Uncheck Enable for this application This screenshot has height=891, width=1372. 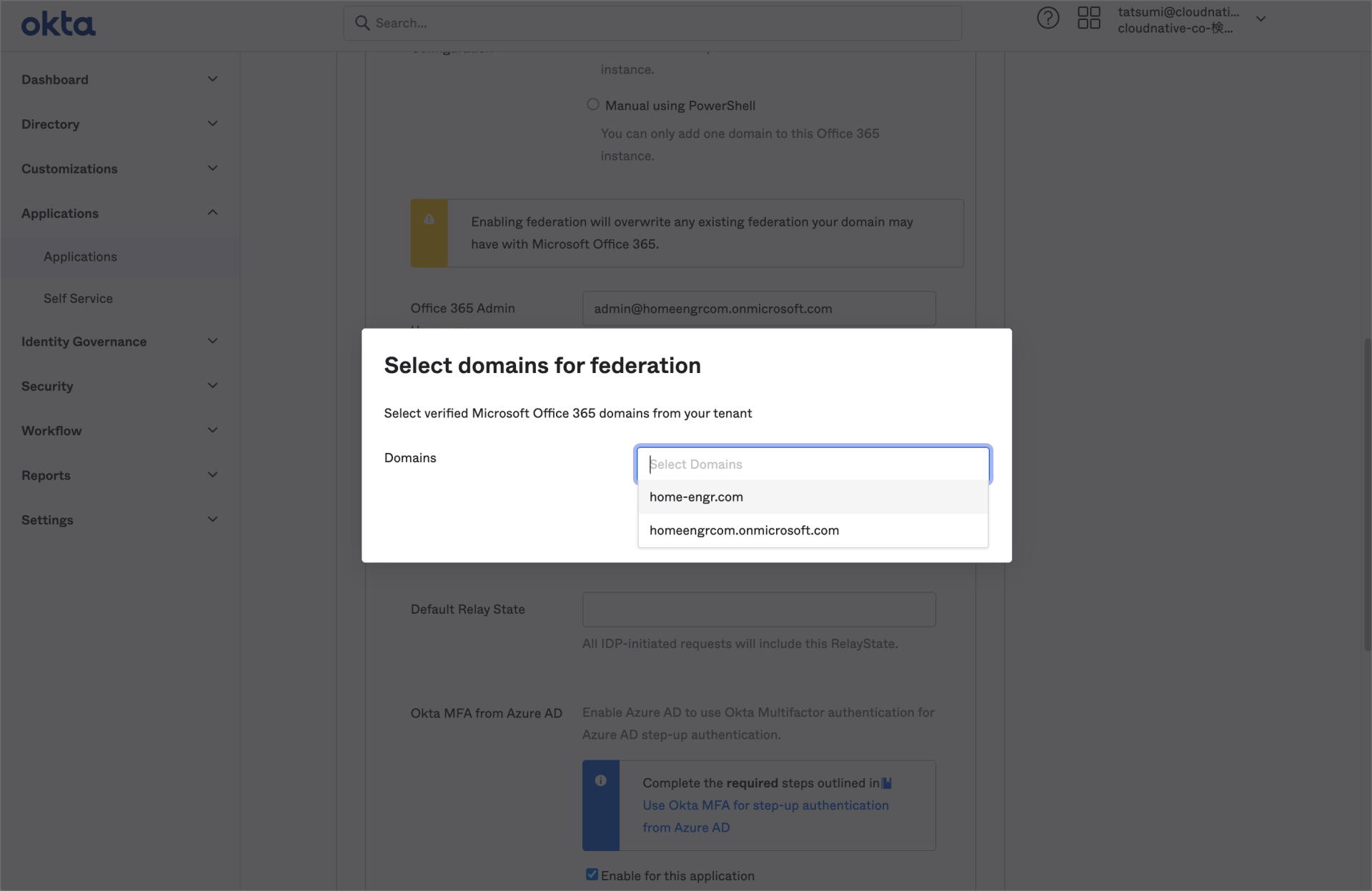(x=592, y=874)
